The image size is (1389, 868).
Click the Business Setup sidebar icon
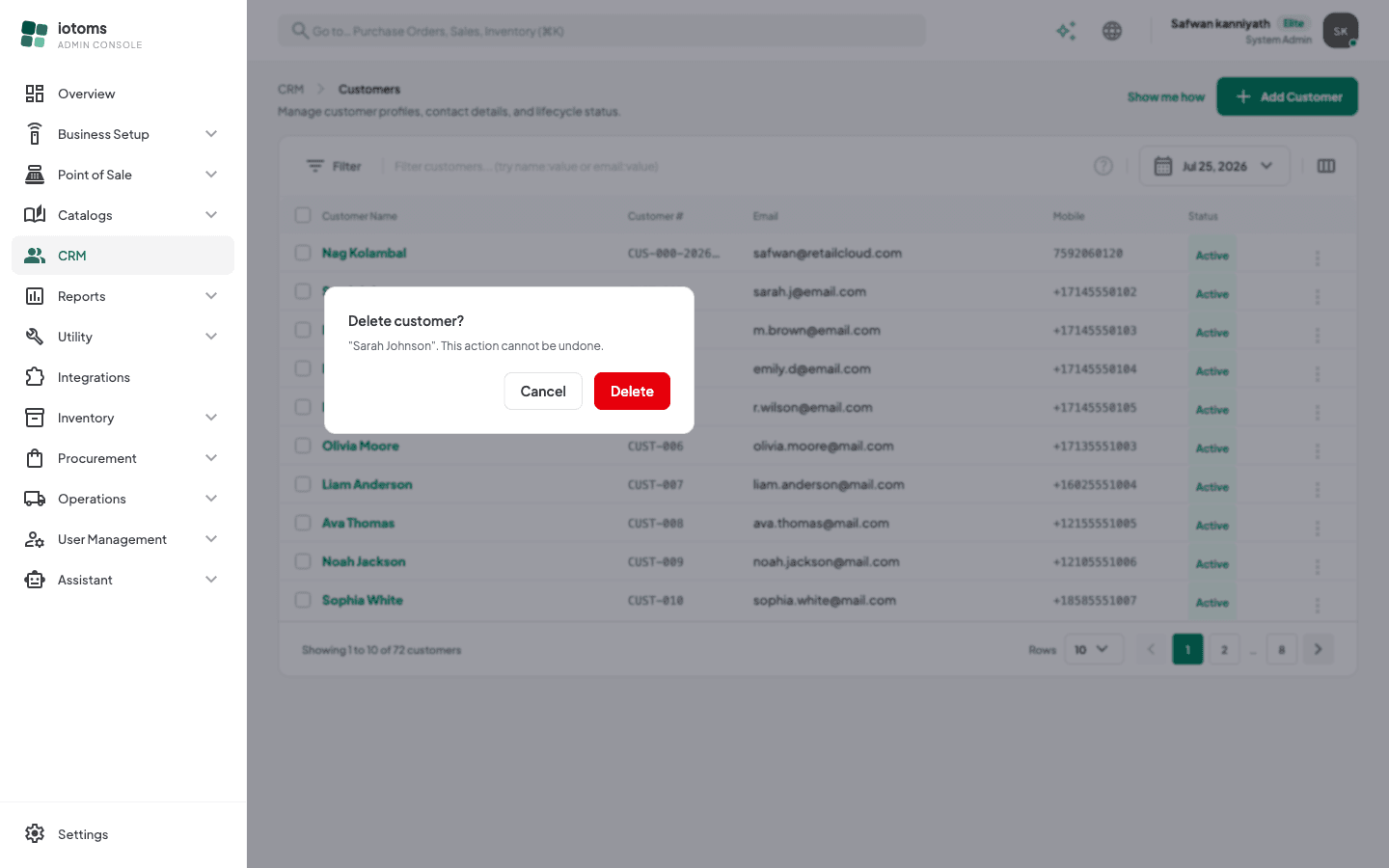click(35, 134)
